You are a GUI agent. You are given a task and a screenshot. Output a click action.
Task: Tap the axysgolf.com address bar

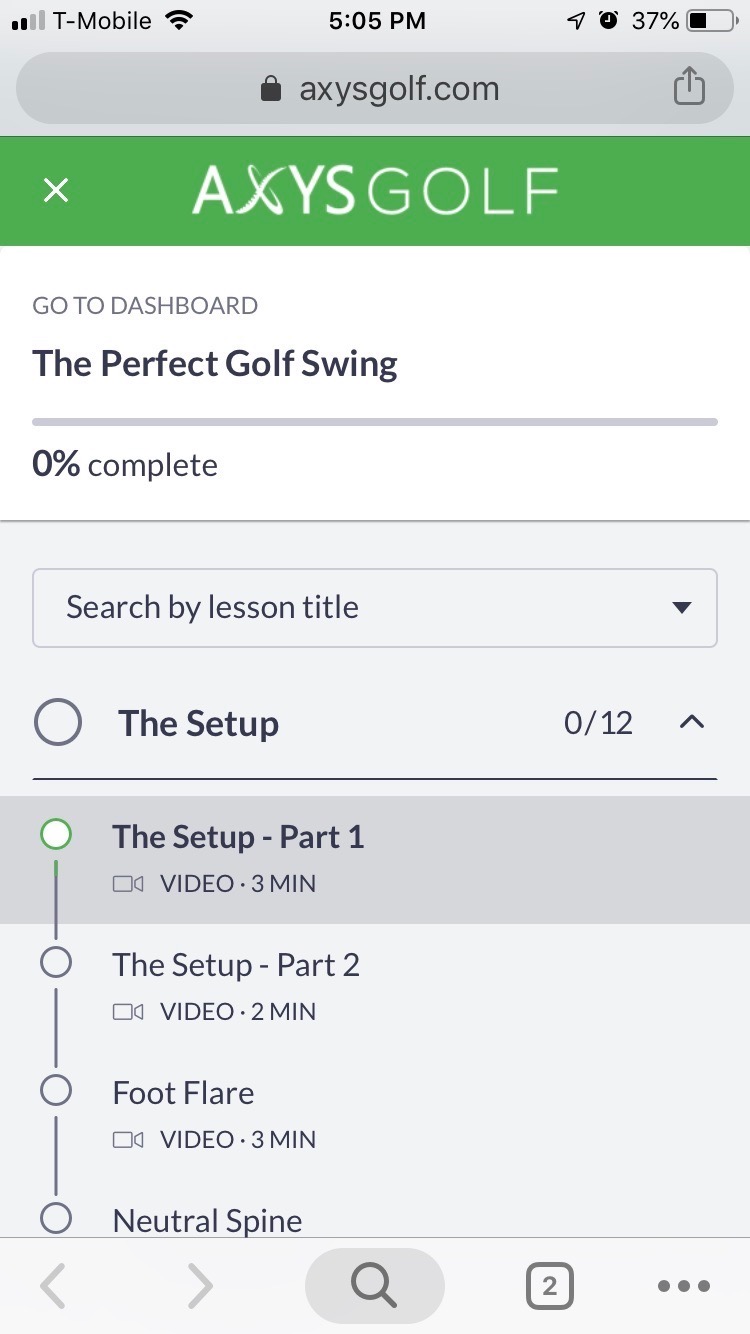tap(375, 88)
